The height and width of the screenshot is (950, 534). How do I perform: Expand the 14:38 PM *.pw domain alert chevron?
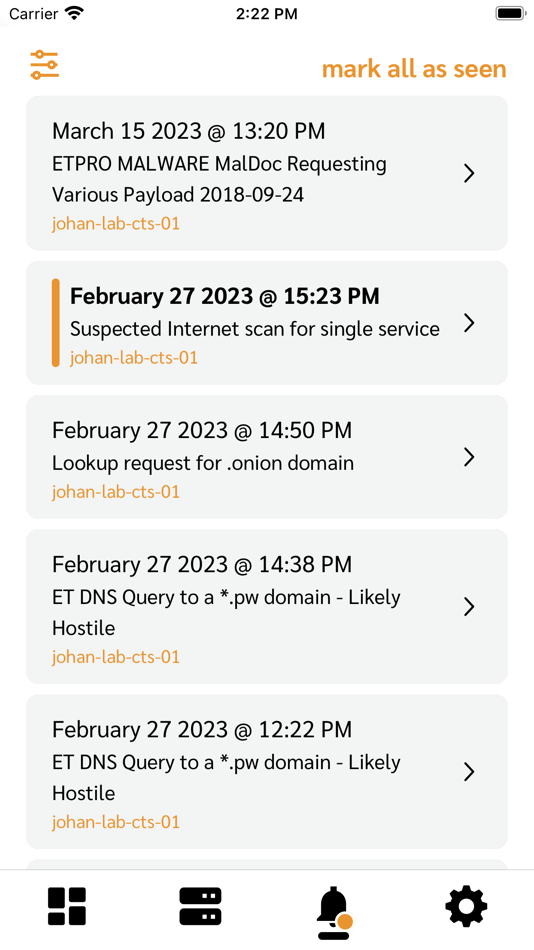pyautogui.click(x=469, y=606)
